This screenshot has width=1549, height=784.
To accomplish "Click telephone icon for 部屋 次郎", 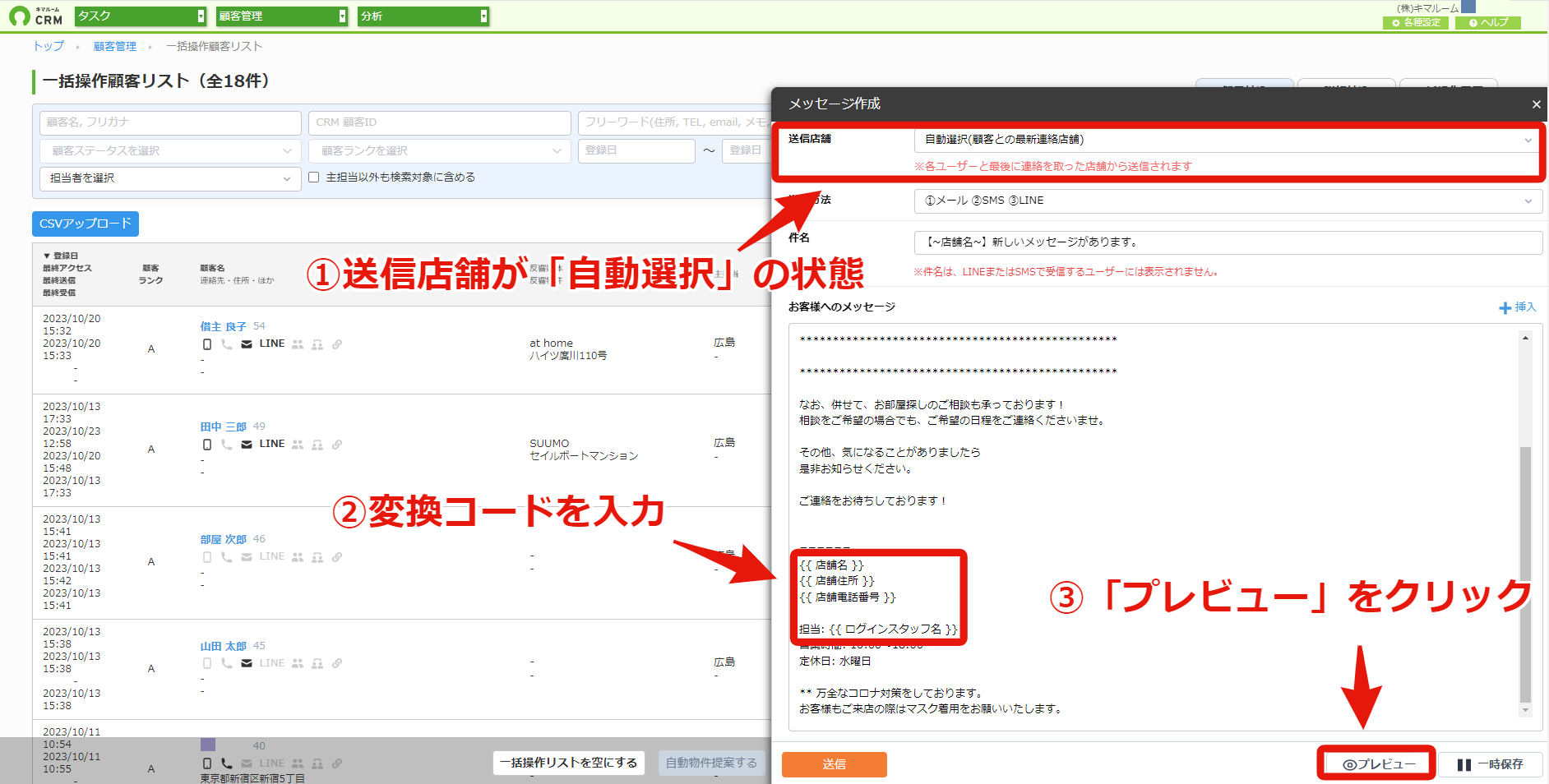I will coord(227,557).
